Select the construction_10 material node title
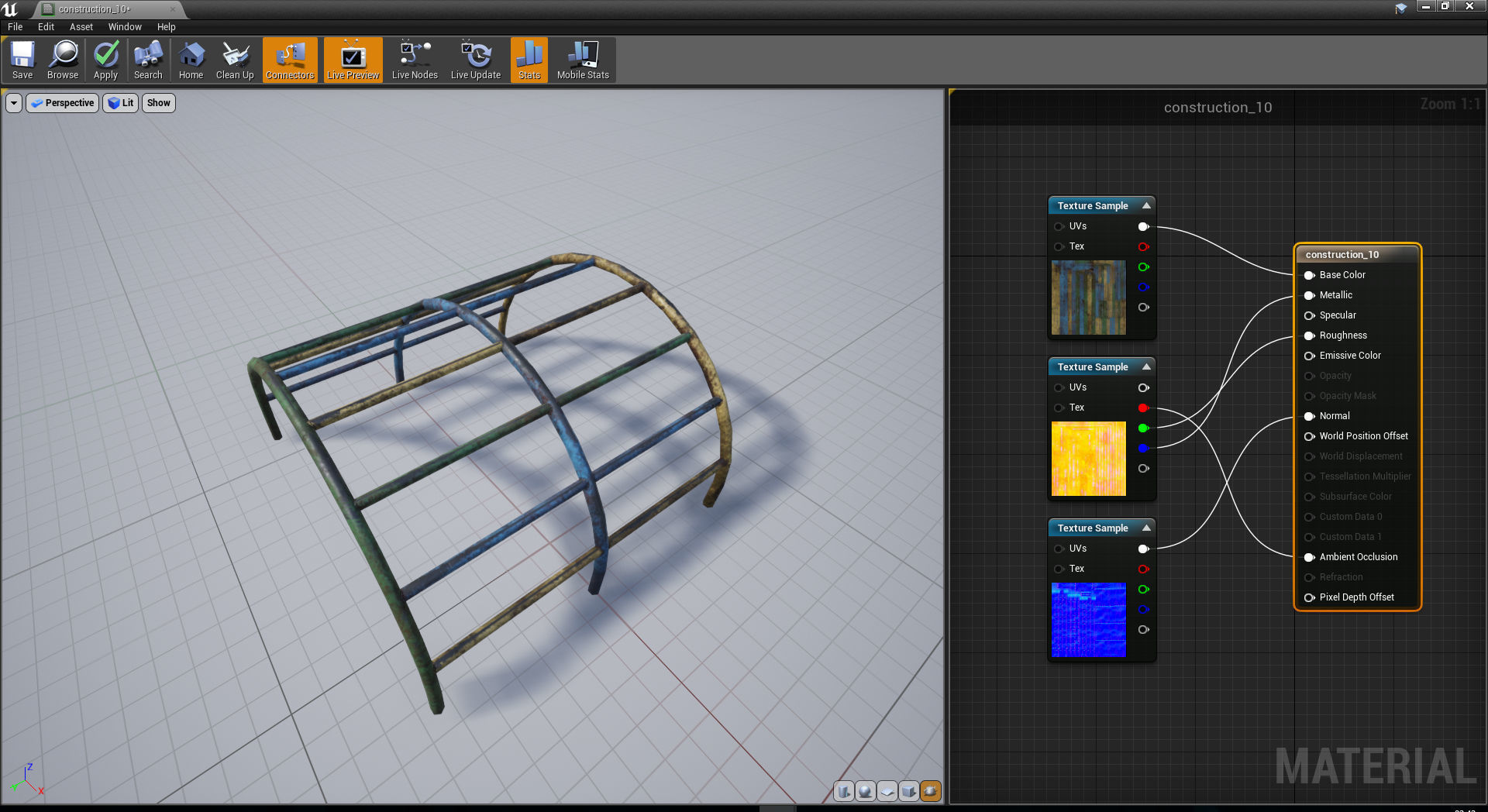 click(1342, 254)
